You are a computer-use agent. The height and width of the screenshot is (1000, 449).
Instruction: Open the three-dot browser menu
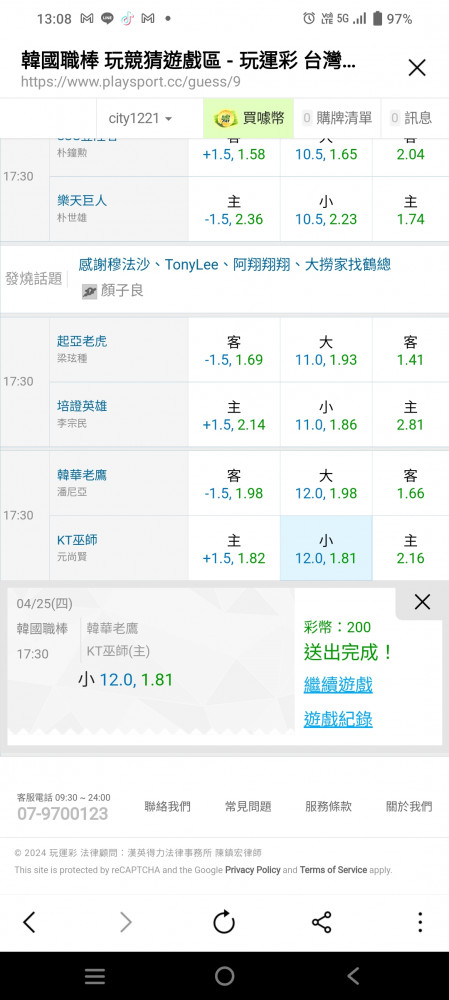(x=420, y=922)
